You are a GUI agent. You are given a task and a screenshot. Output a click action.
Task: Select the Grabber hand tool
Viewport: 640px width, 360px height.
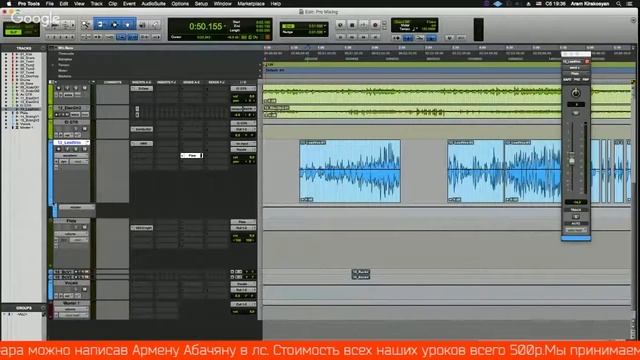128,25
